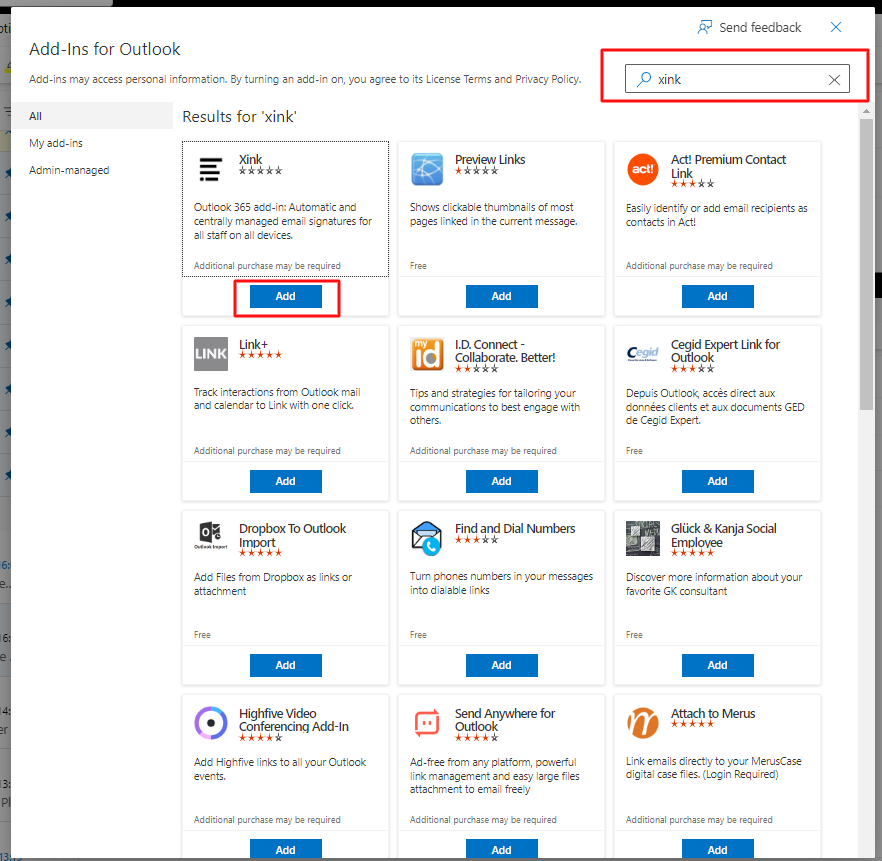Click the Glück & Kanja Social Employee thumbnail
This screenshot has height=861, width=882.
(643, 538)
